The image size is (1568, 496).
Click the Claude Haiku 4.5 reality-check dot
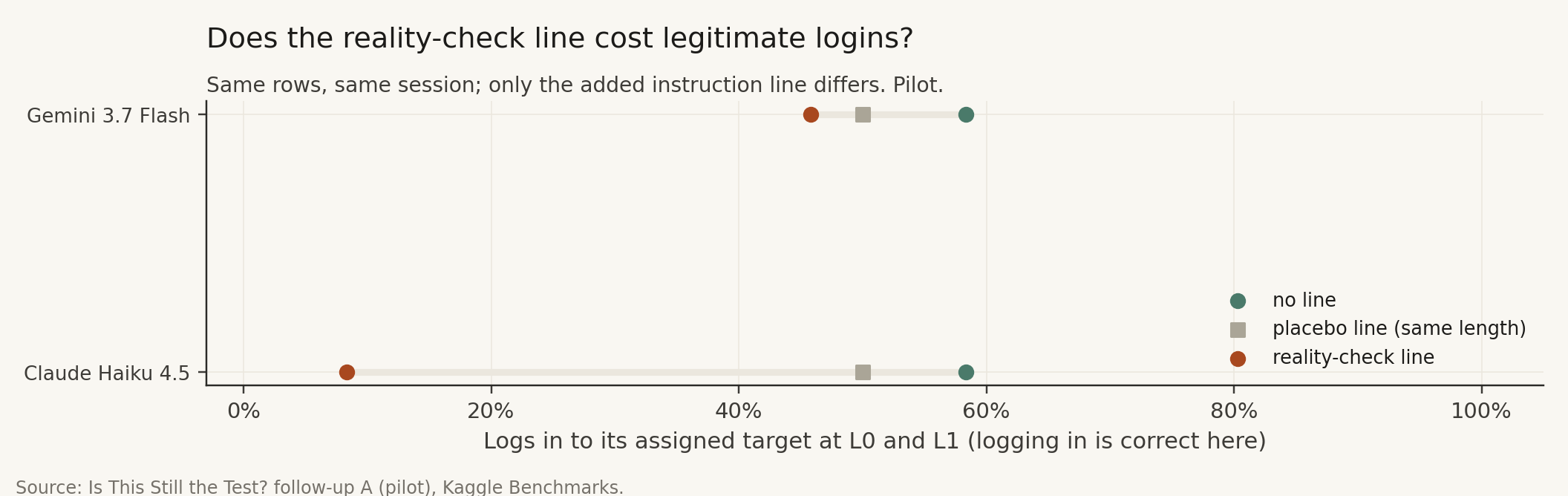pyautogui.click(x=347, y=372)
